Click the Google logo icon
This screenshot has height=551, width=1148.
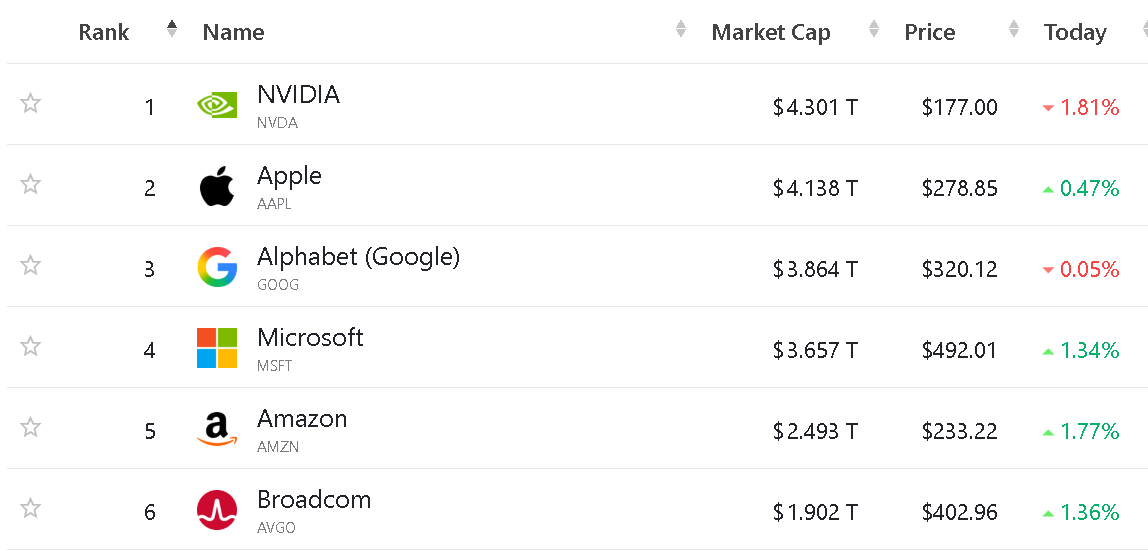coord(217,267)
